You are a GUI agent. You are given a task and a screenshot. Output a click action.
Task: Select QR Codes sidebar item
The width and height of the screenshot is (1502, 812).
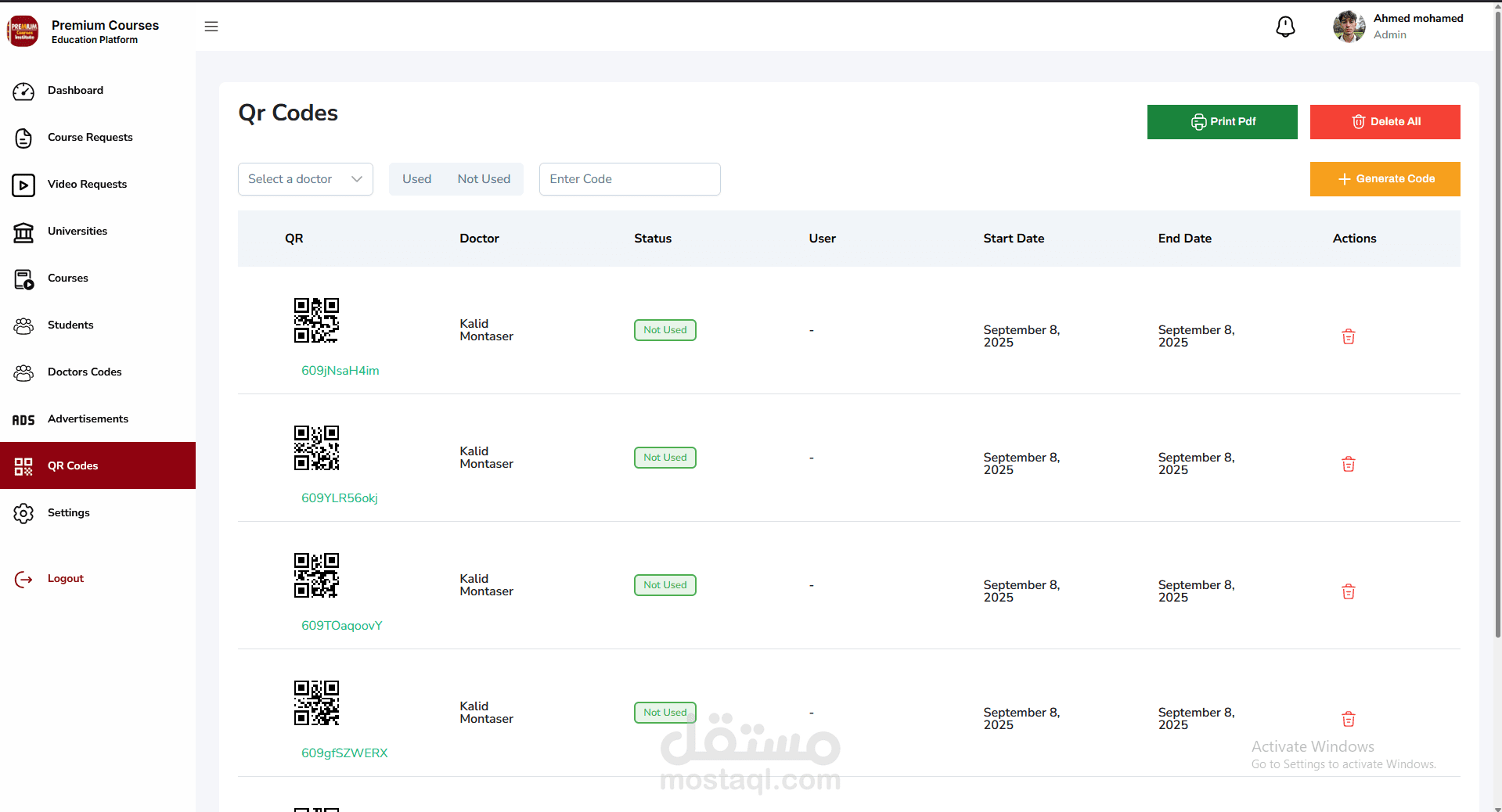[98, 465]
